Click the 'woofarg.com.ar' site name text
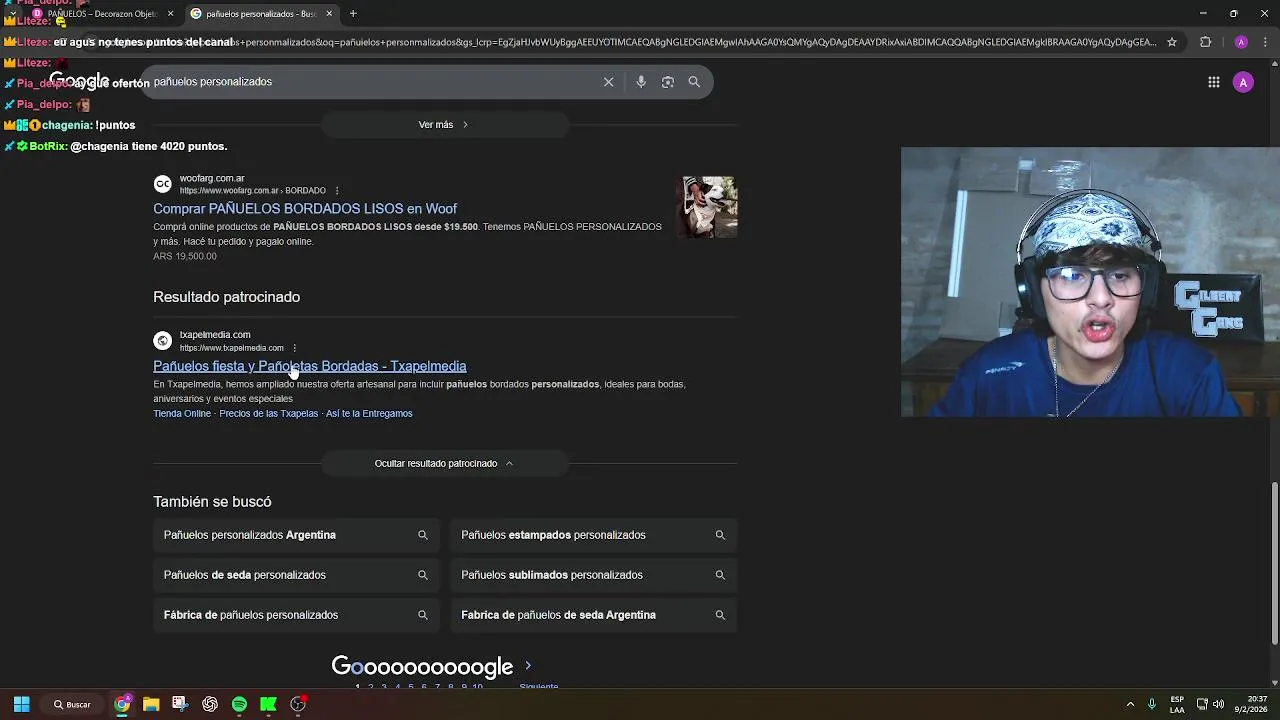Viewport: 1280px width, 720px height. pyautogui.click(x=212, y=178)
